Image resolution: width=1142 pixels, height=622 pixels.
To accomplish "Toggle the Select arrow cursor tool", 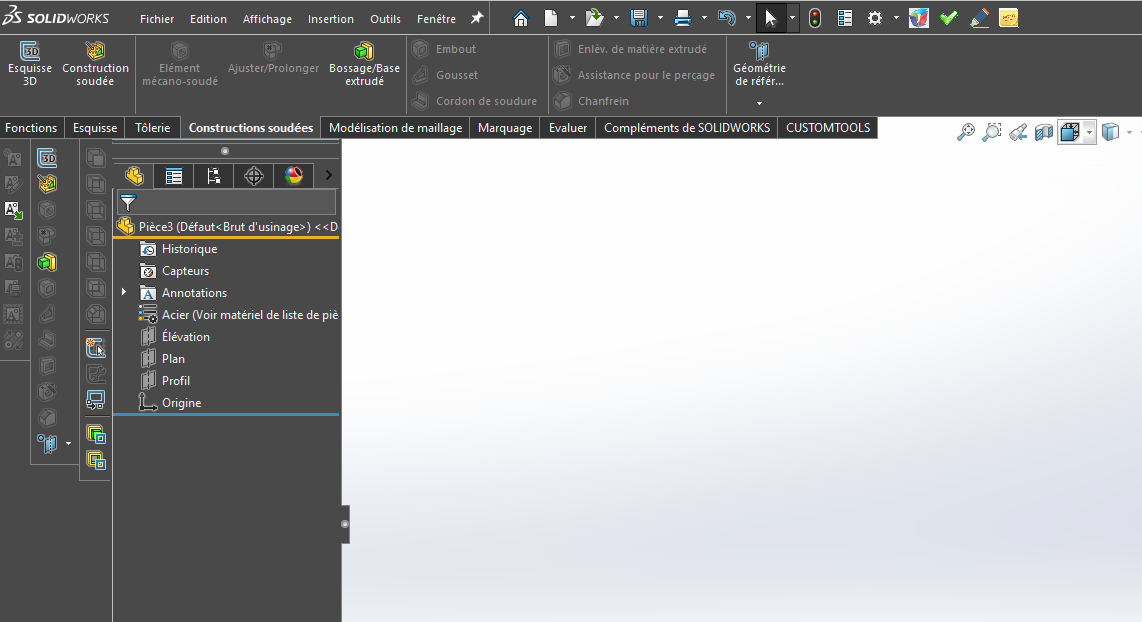I will [x=770, y=18].
